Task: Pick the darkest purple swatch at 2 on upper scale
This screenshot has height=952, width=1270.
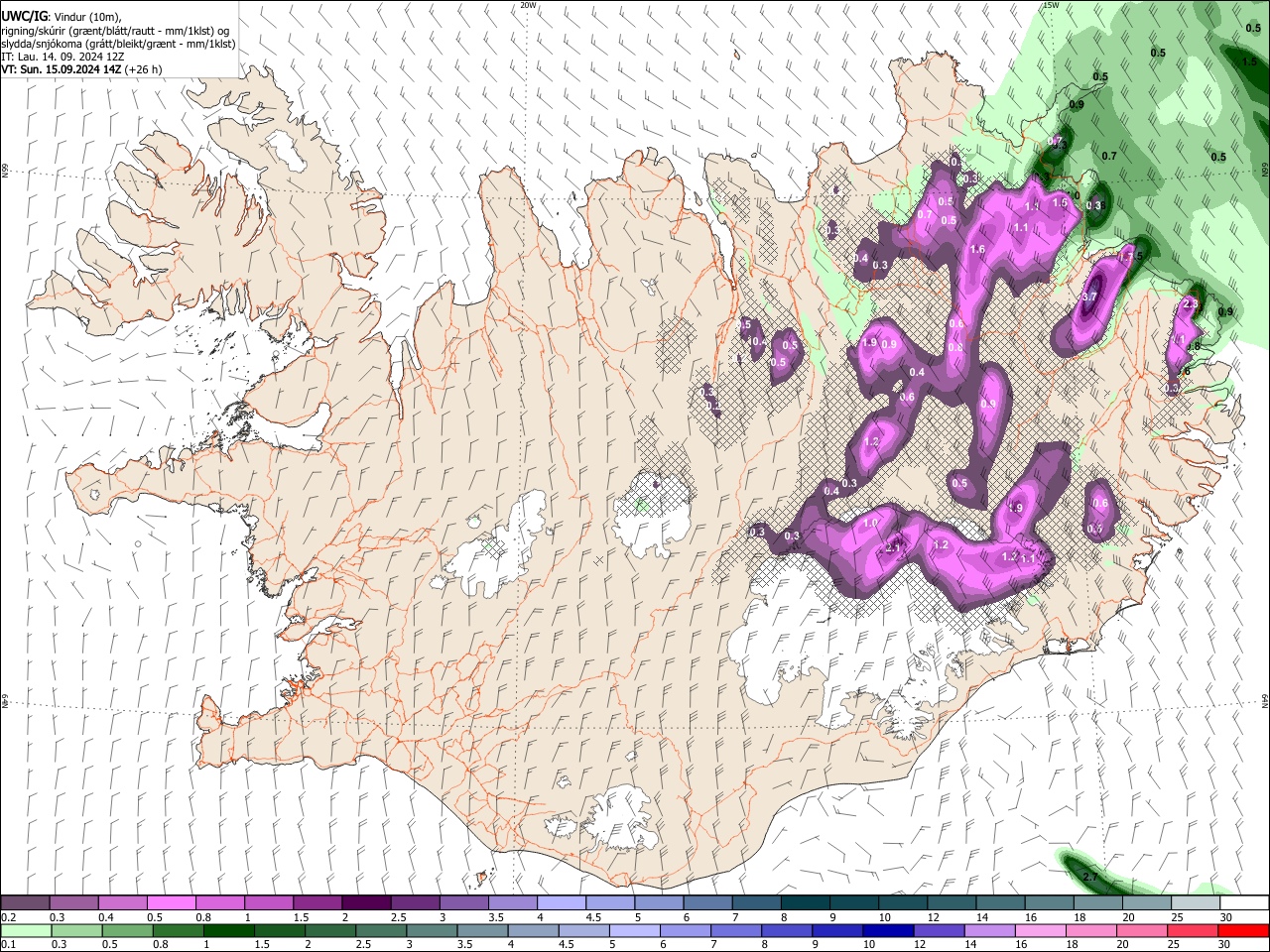Action: click(x=365, y=902)
